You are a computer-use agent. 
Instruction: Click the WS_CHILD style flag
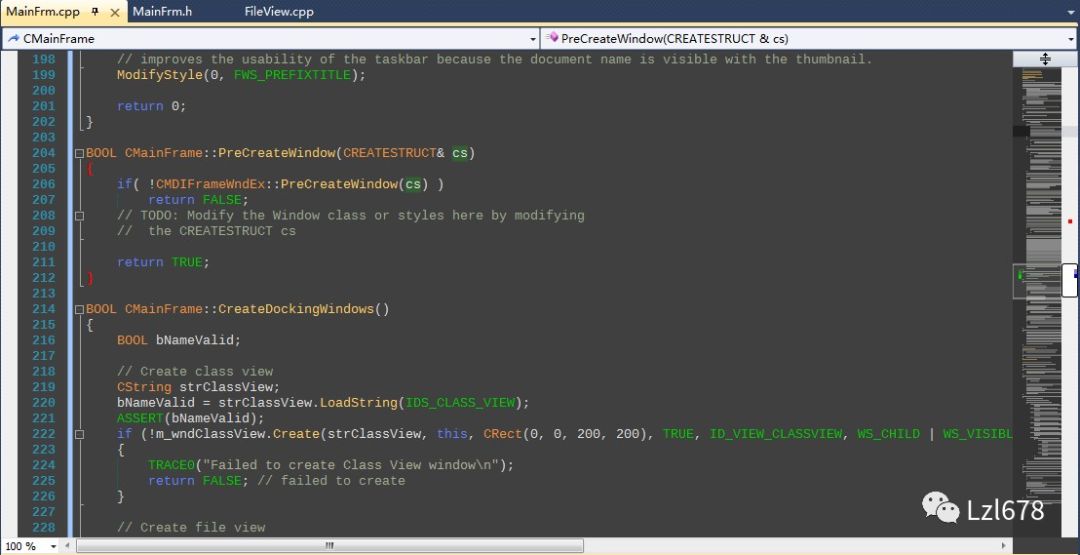pyautogui.click(x=888, y=434)
